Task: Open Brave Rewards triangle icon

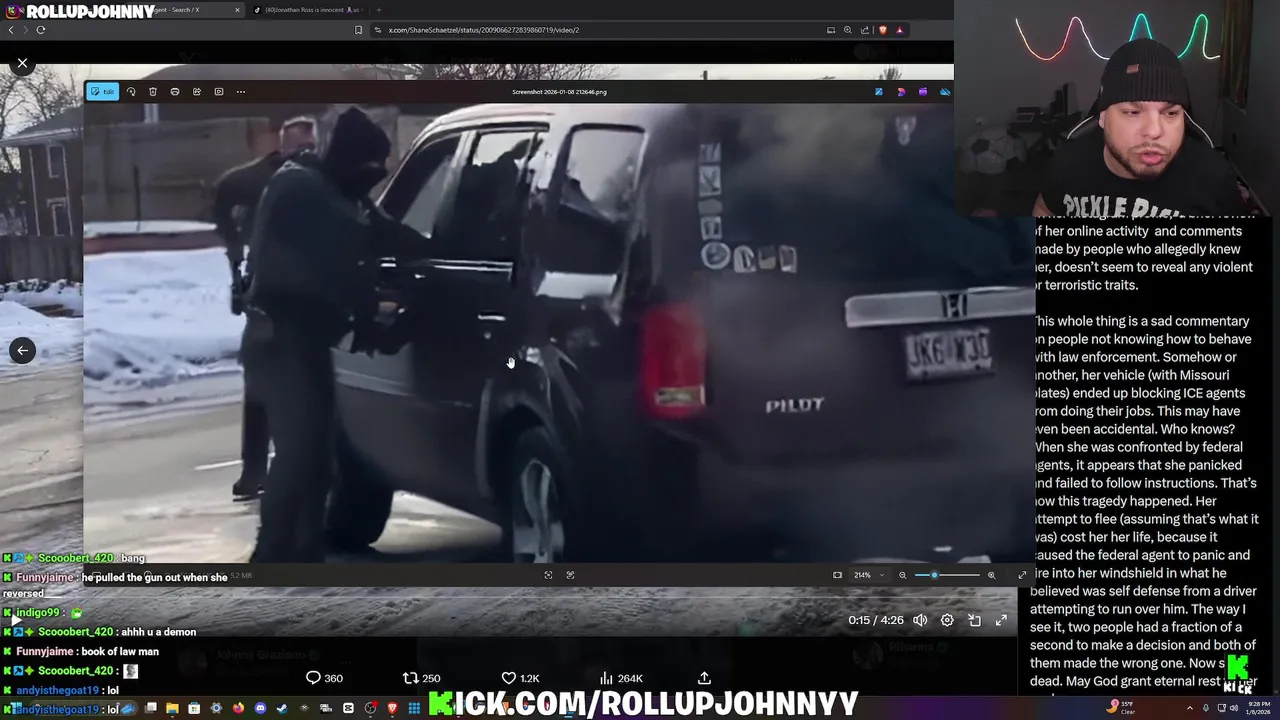Action: coord(899,30)
